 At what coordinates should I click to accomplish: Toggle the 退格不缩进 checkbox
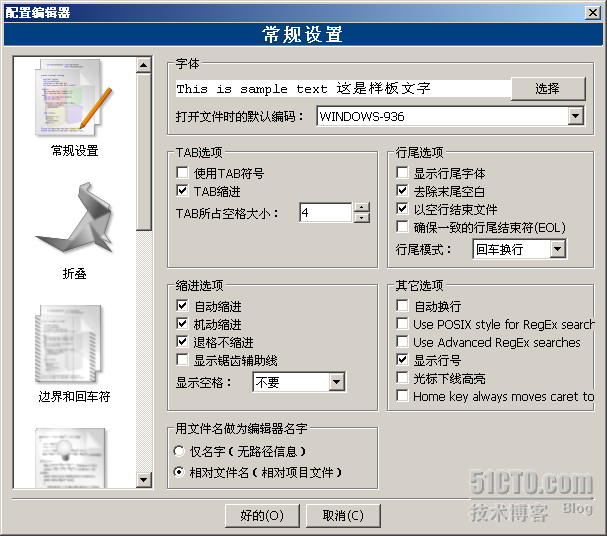click(182, 342)
